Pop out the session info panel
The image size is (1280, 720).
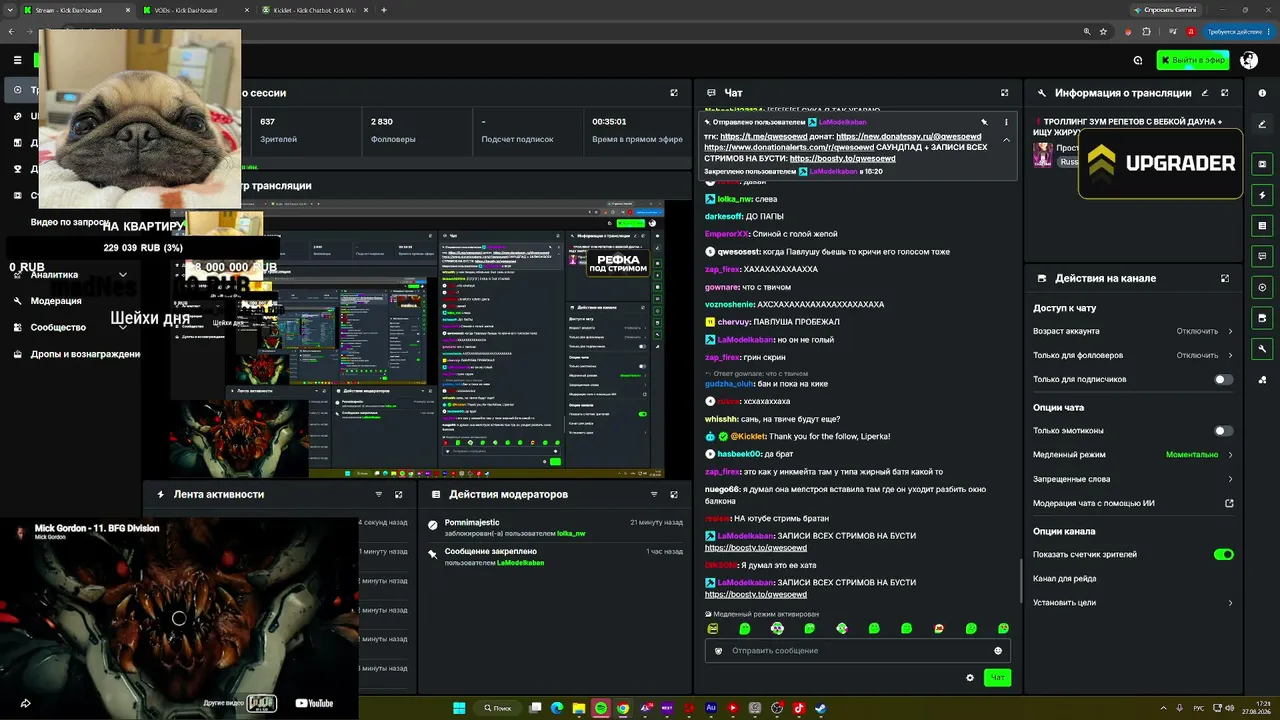pyautogui.click(x=674, y=93)
